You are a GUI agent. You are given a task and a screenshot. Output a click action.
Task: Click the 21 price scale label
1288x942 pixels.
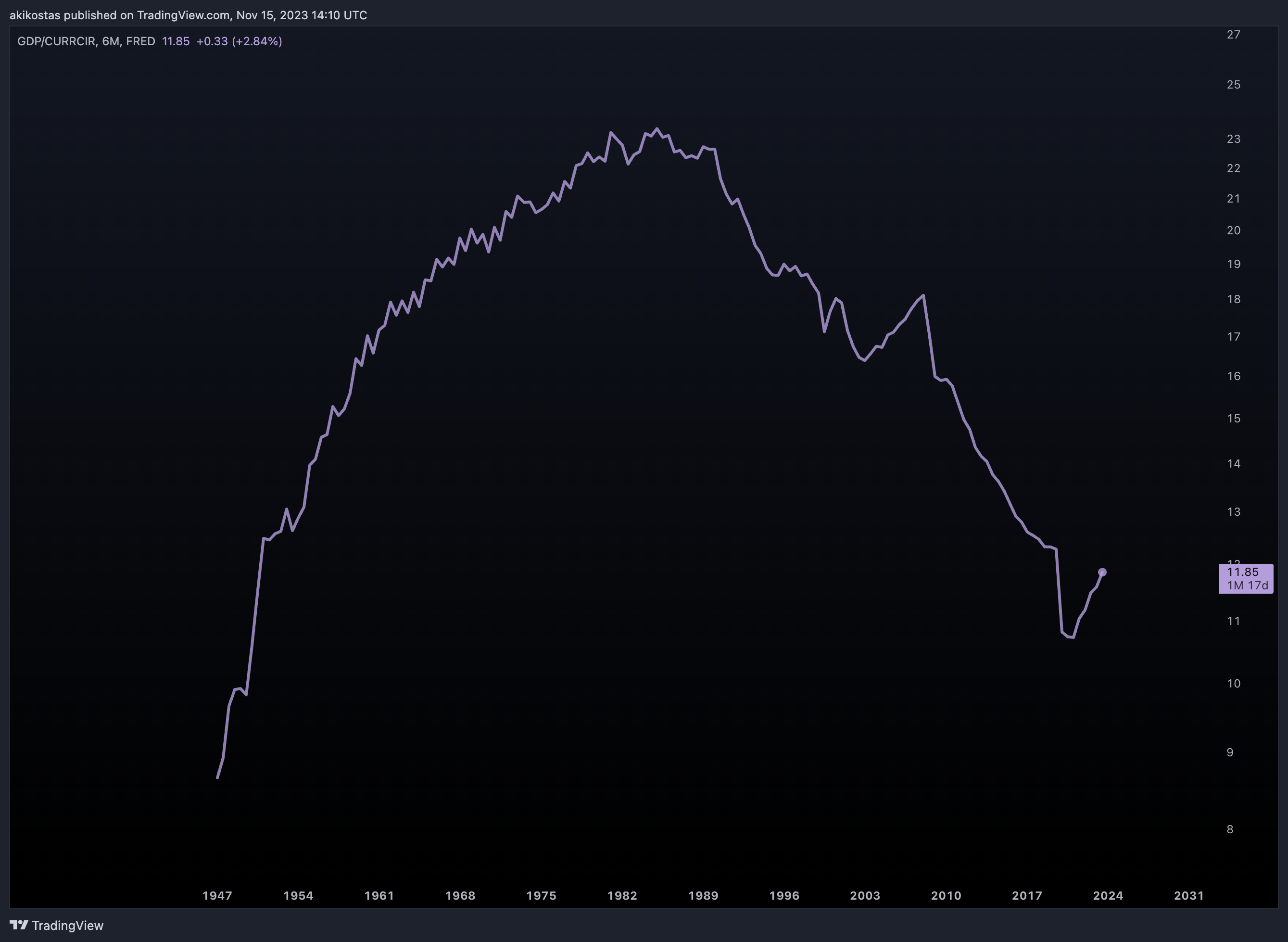pos(1234,198)
